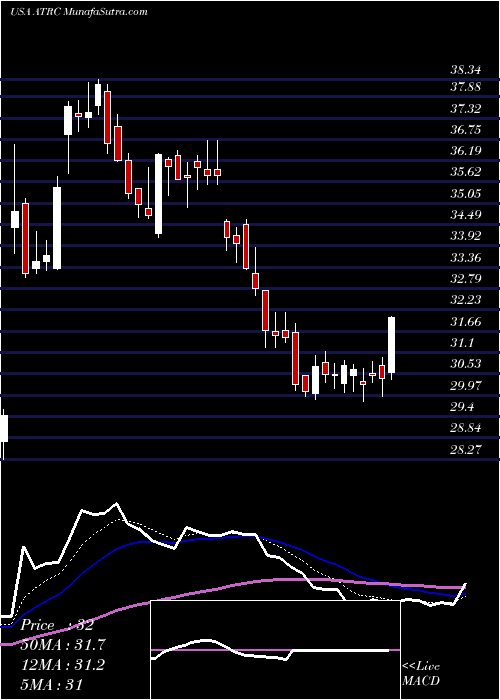The width and height of the screenshot is (500, 700).
Task: Click the 37.88 price axis label
Action: pos(466,87)
